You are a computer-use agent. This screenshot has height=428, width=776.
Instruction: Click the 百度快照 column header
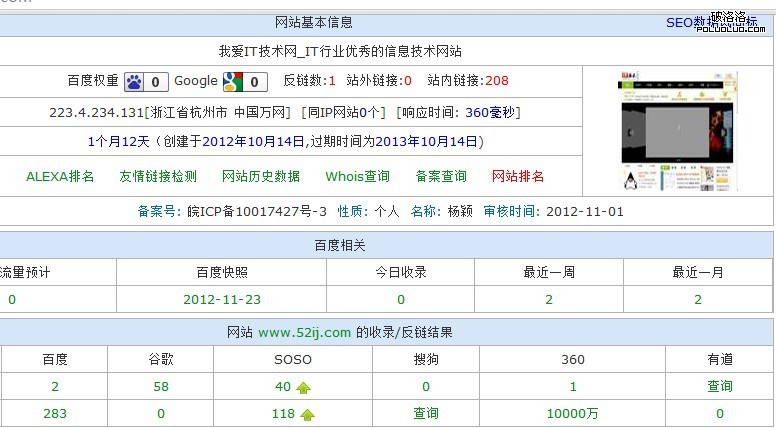click(x=222, y=273)
